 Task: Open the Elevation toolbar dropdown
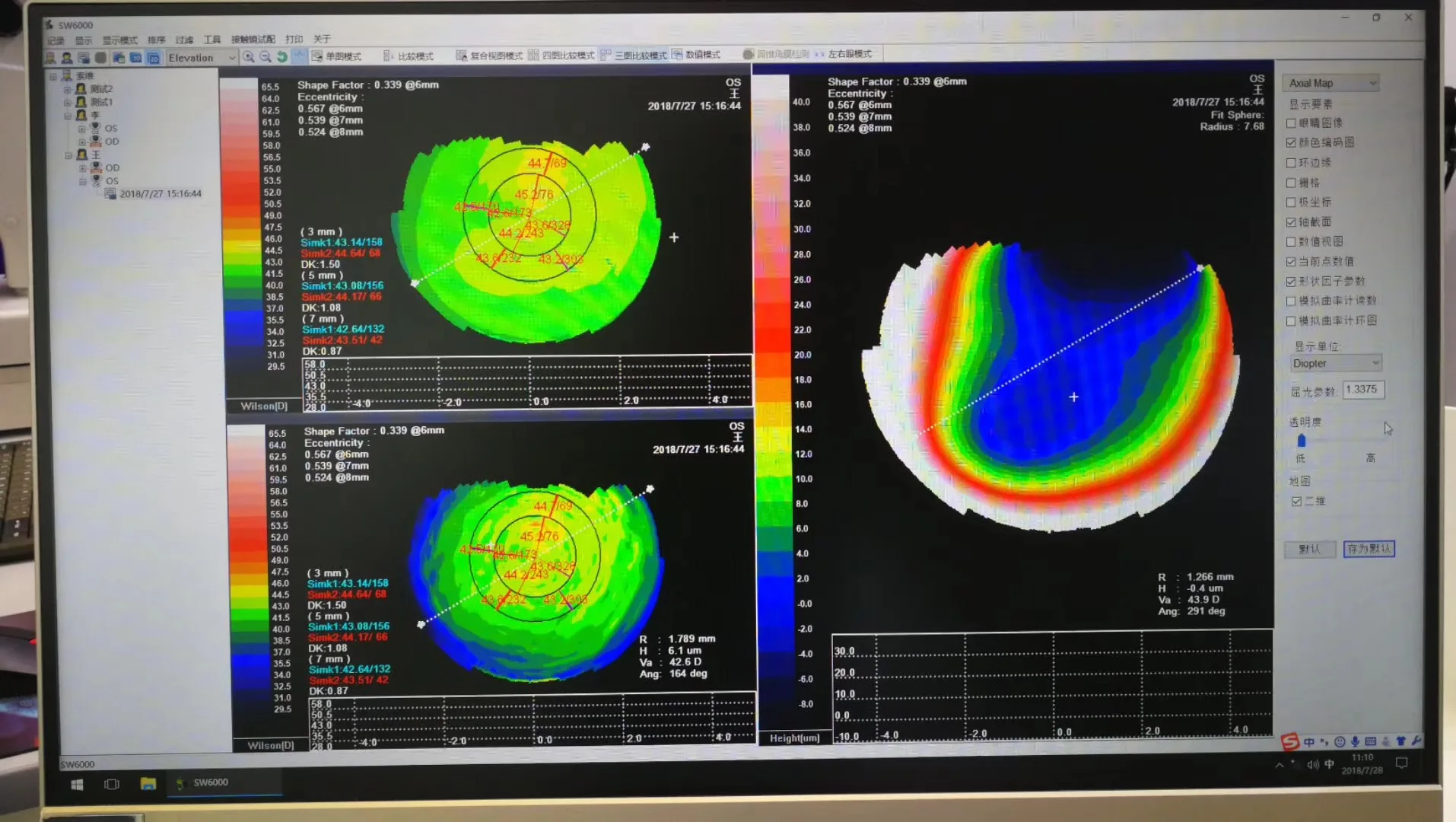[x=200, y=57]
